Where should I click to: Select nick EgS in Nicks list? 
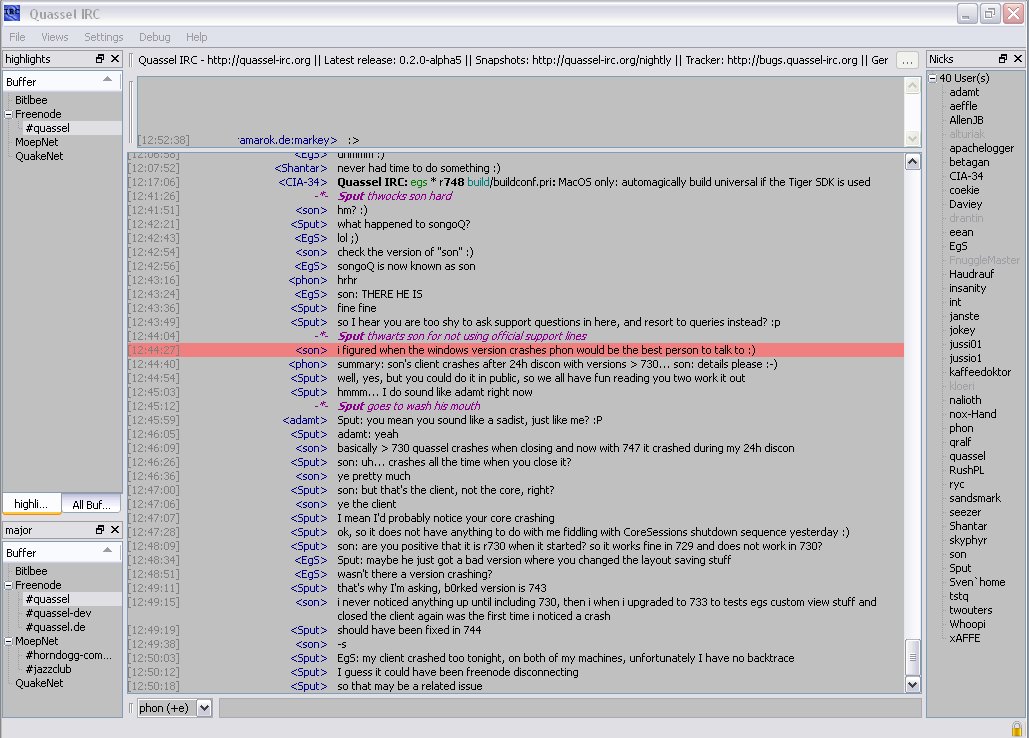click(x=957, y=246)
